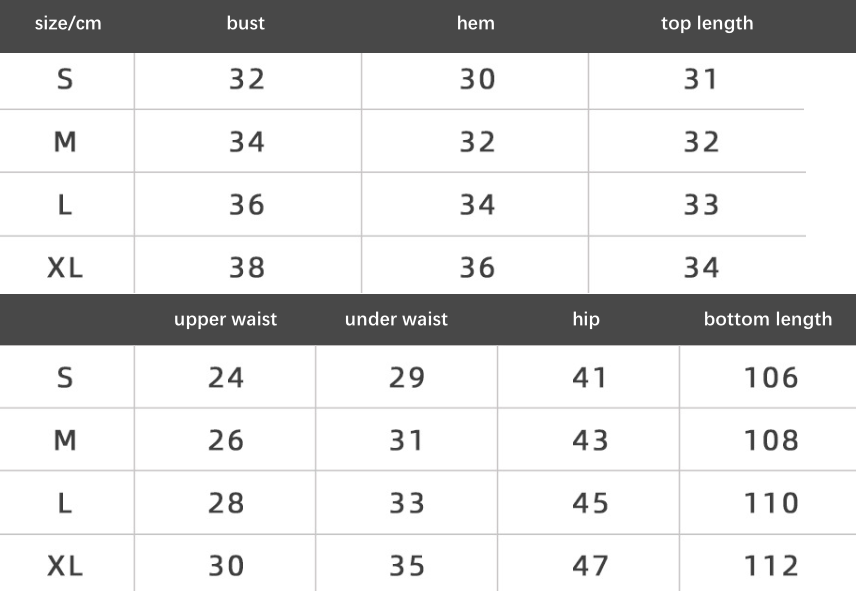
Task: Select the "top length" column header
Action: 707,23
